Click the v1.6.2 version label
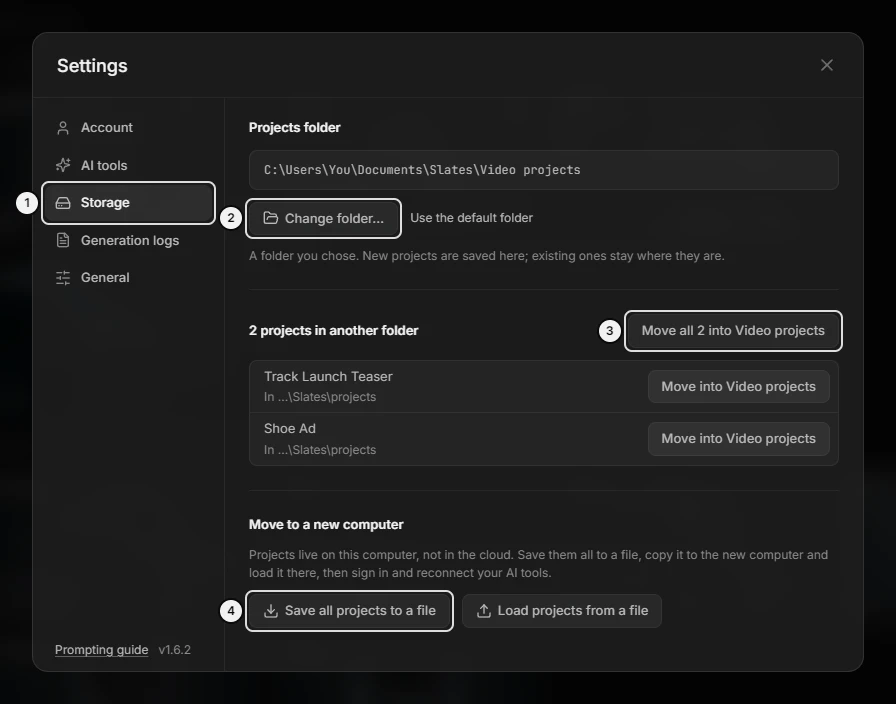Screen dimensions: 896x704 [x=175, y=650]
